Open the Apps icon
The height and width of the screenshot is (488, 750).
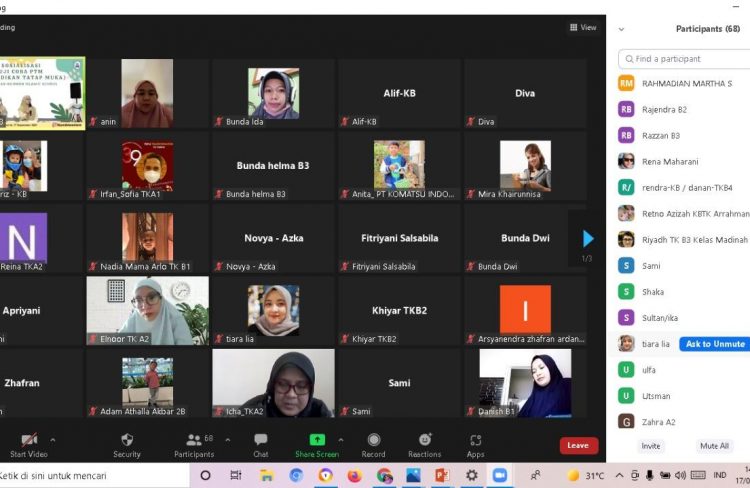475,440
